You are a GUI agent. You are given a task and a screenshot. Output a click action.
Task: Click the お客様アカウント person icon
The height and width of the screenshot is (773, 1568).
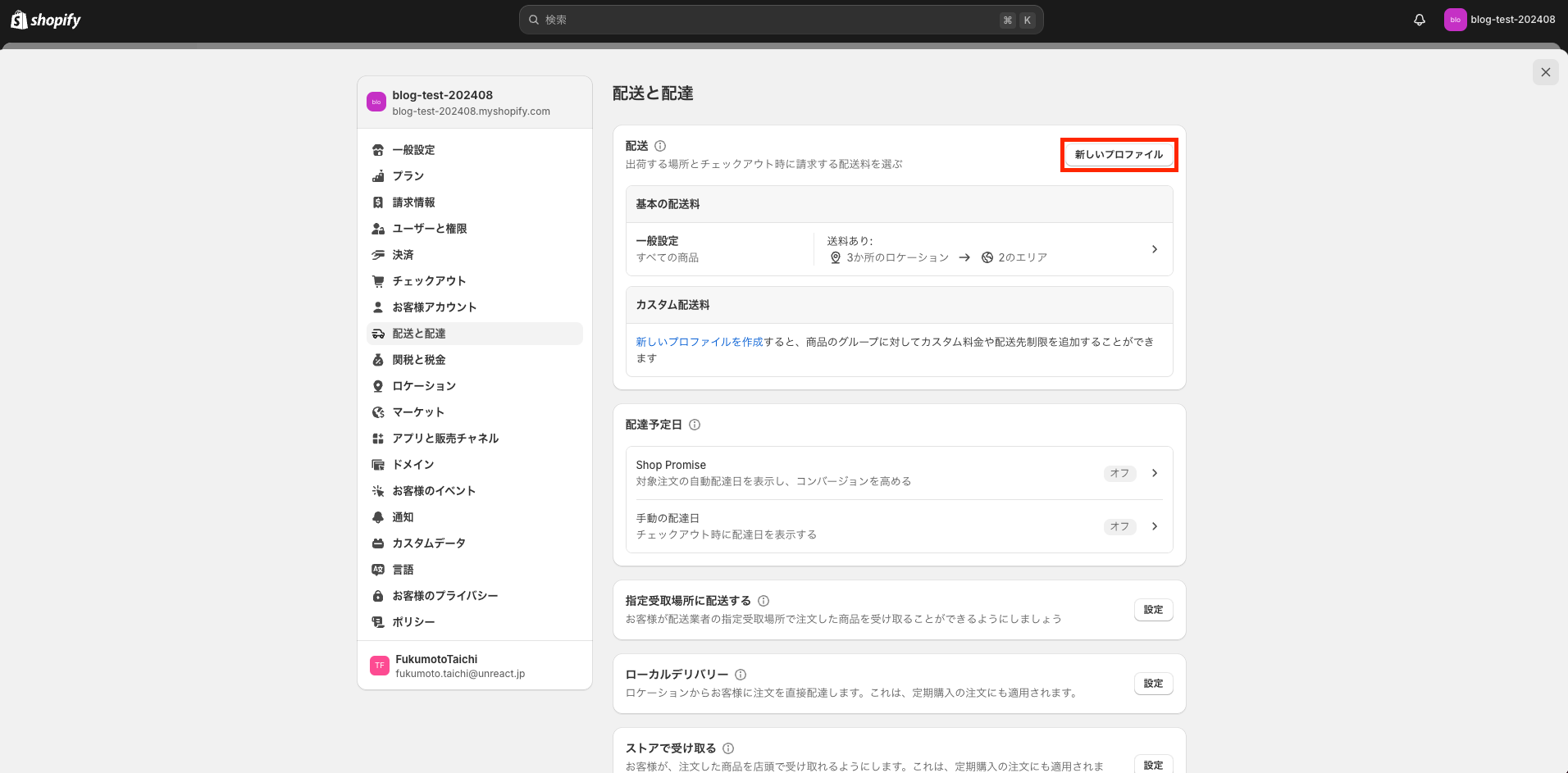pos(378,307)
